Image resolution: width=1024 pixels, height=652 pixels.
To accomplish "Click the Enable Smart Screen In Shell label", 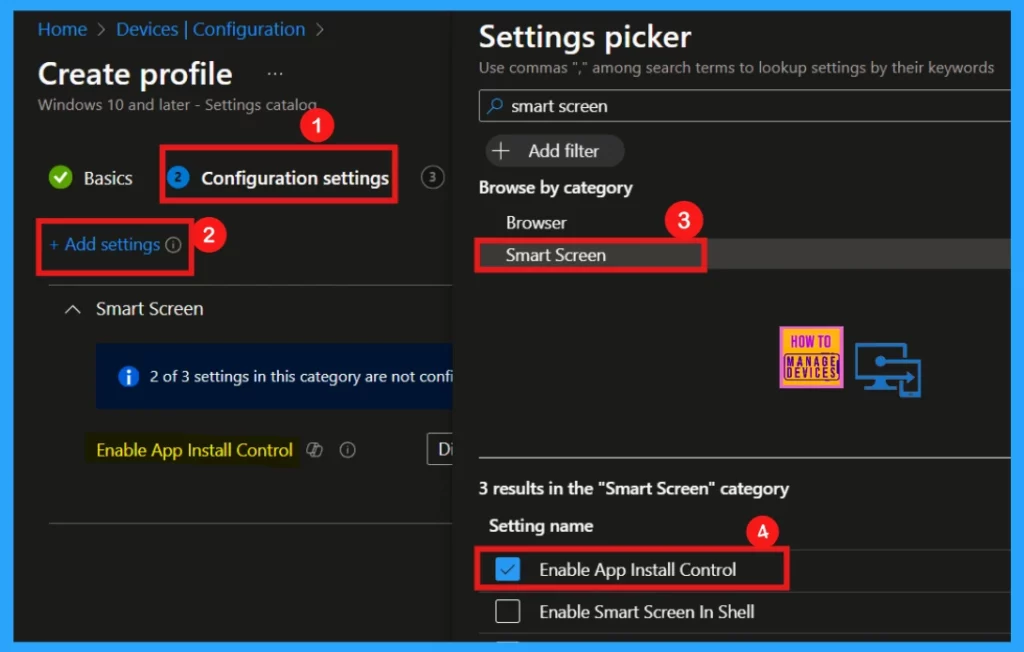I will [x=647, y=612].
